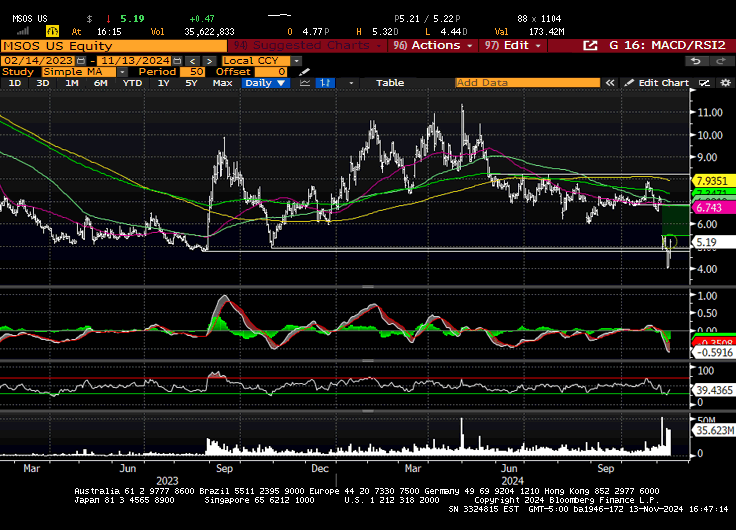The width and height of the screenshot is (736, 530).
Task: Click the MSOS US Equity security field
Action: pyautogui.click(x=114, y=46)
